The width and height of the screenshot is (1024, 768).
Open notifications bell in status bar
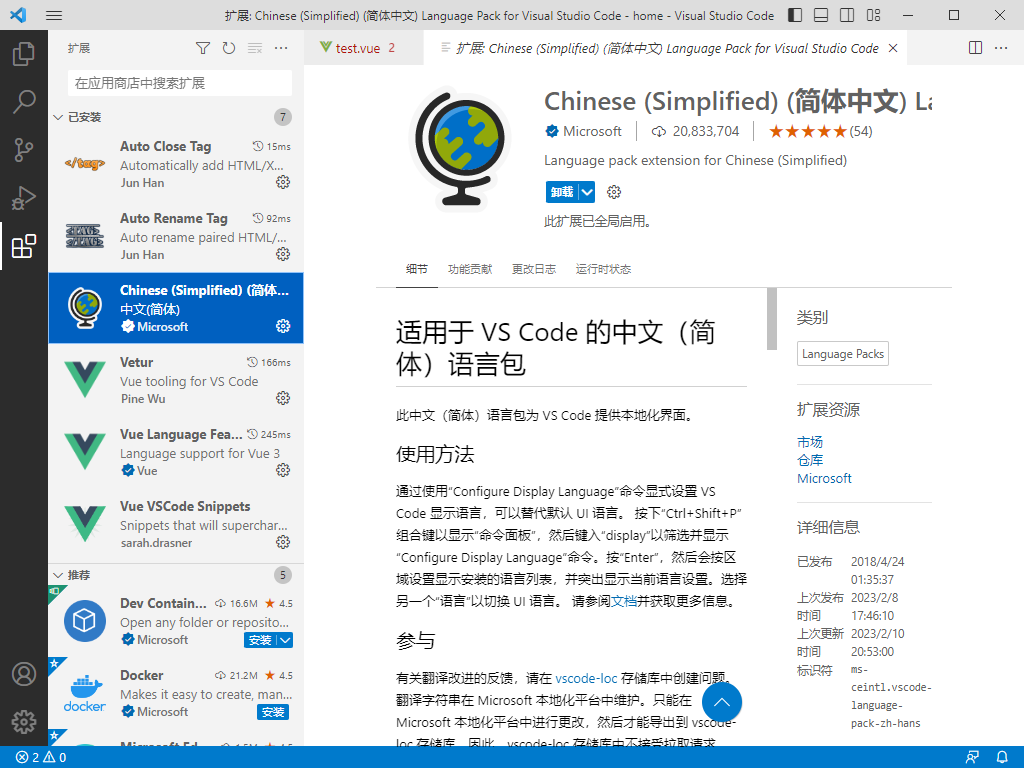[1002, 758]
